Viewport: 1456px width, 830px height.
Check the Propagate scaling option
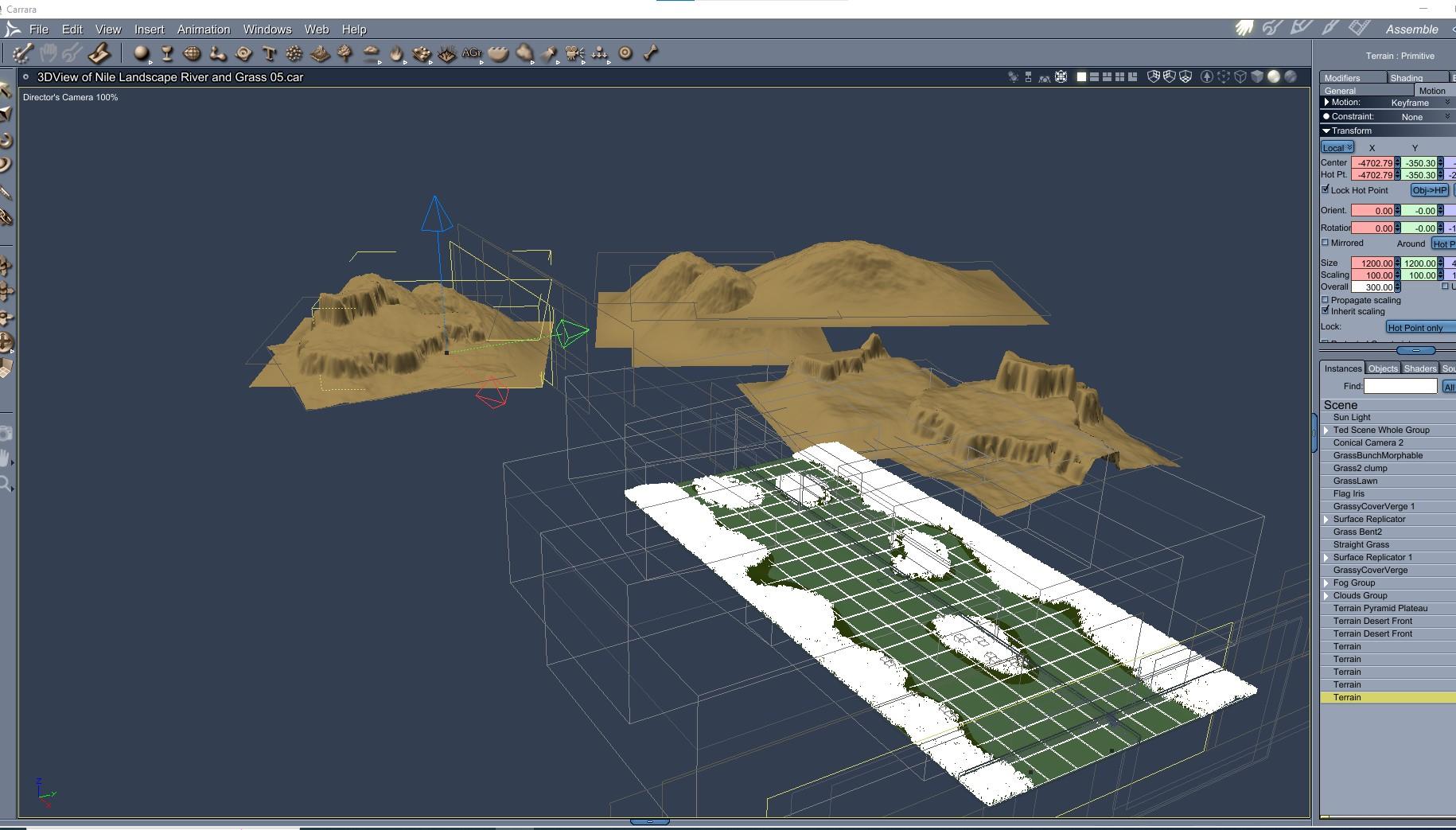[1326, 300]
